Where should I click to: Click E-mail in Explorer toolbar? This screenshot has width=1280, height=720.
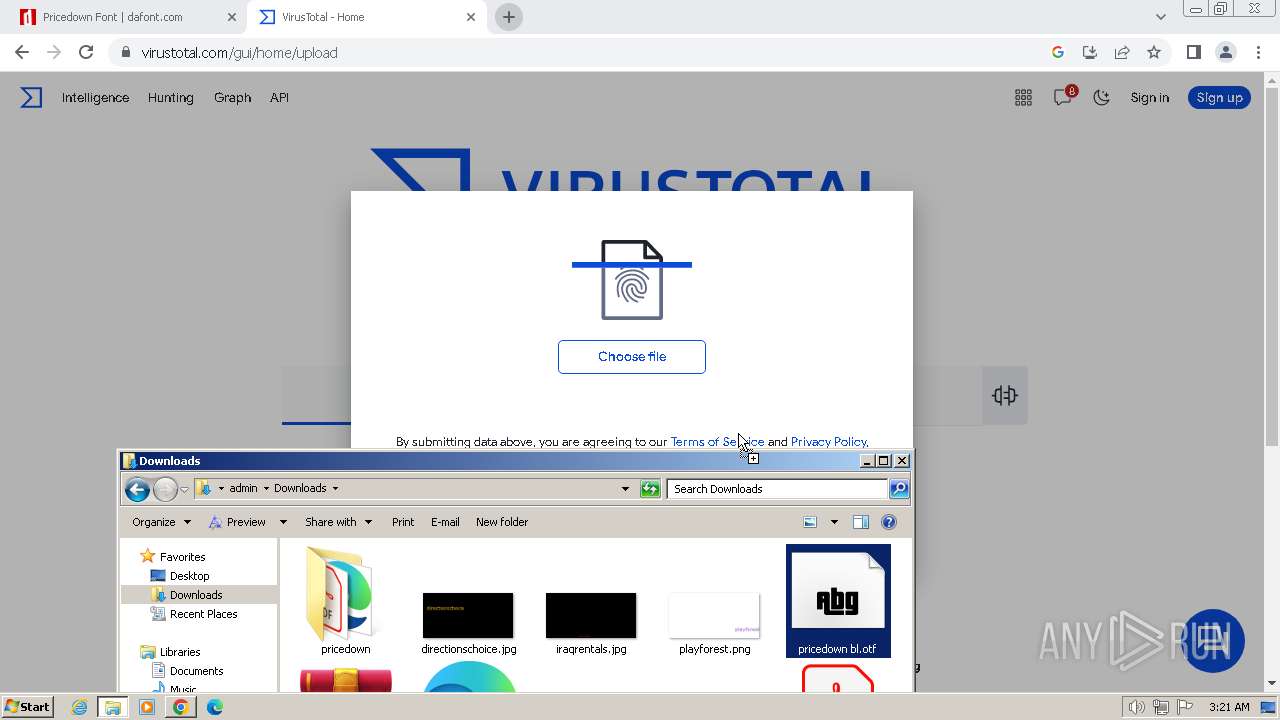tap(445, 522)
